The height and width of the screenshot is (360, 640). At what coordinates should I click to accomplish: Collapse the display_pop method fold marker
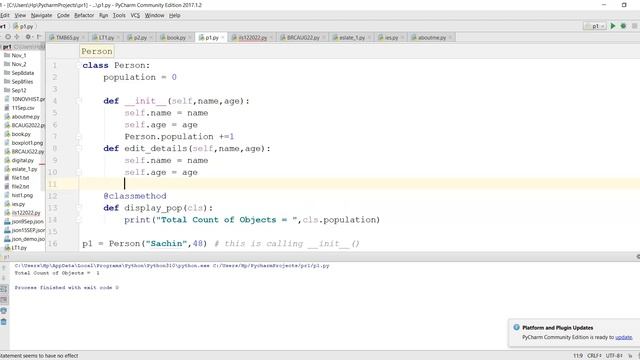point(79,208)
